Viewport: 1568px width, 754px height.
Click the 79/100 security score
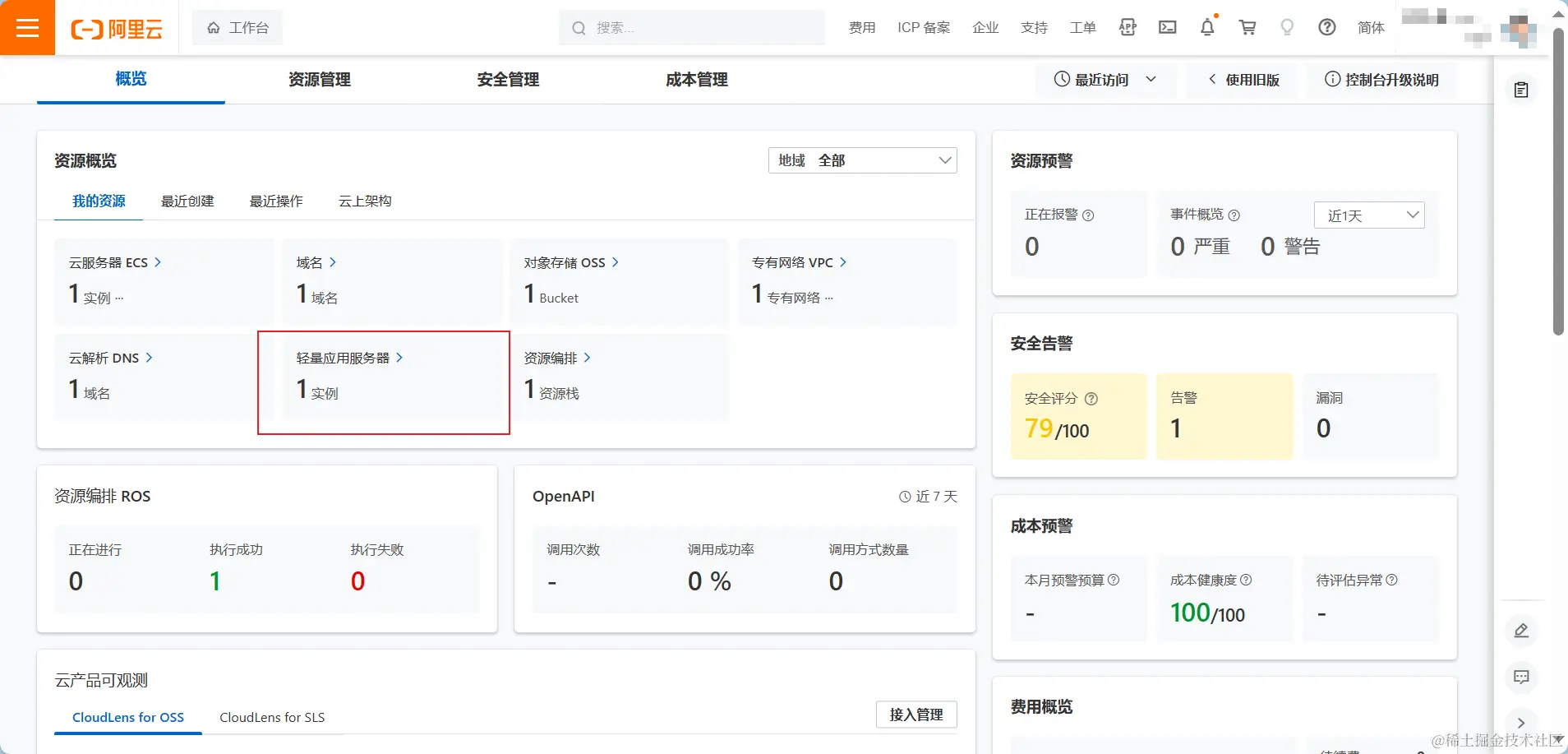point(1056,428)
